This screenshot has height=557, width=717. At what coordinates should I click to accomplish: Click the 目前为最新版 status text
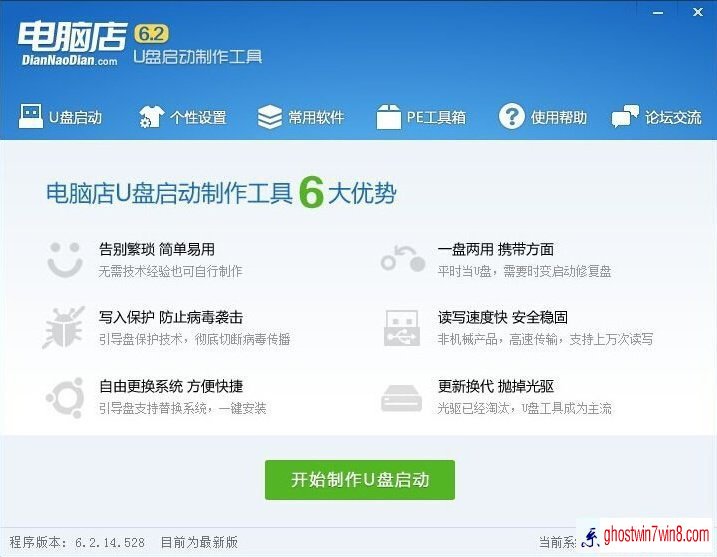pyautogui.click(x=199, y=542)
